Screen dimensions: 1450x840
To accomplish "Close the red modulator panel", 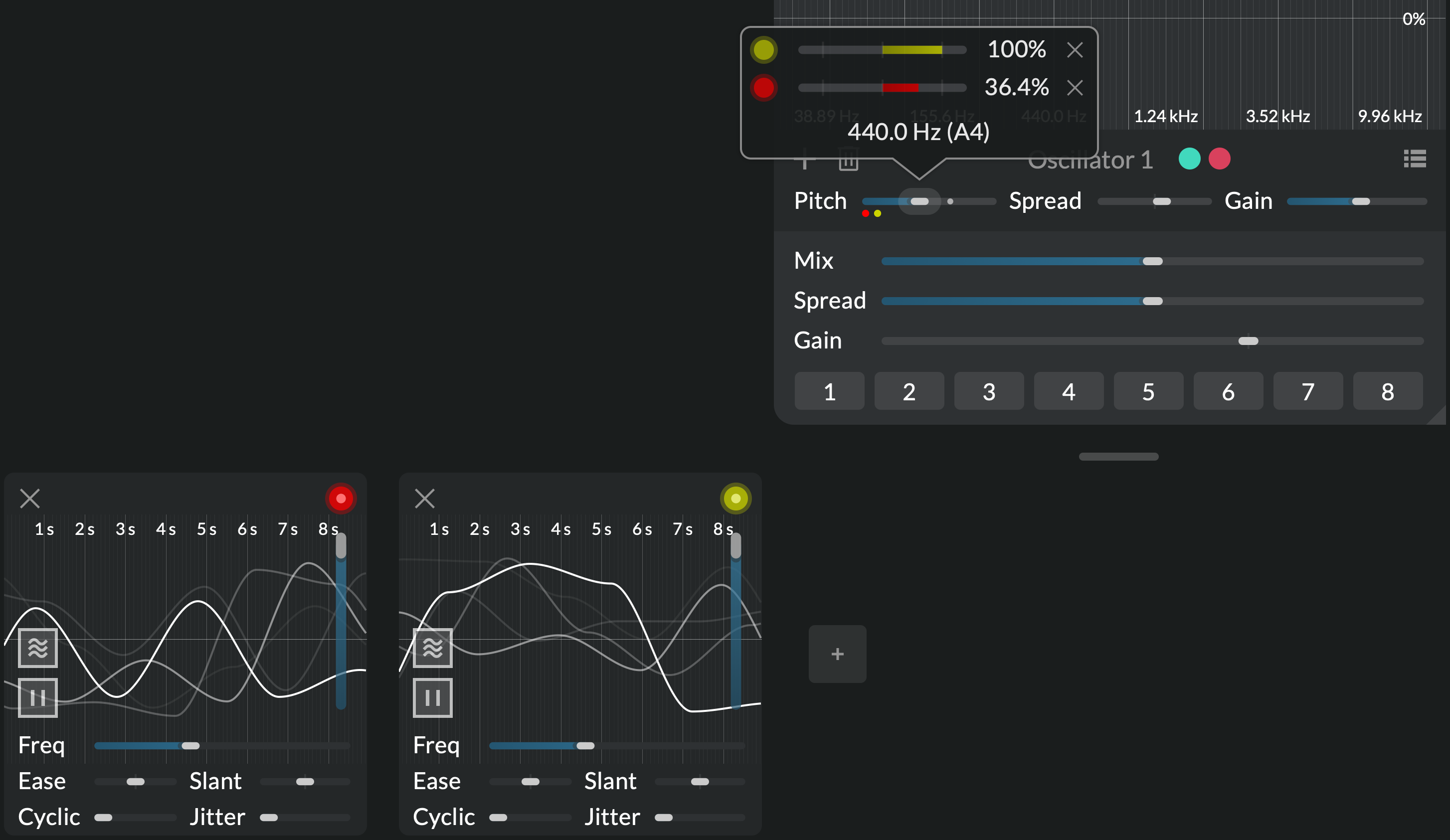I will [x=30, y=498].
